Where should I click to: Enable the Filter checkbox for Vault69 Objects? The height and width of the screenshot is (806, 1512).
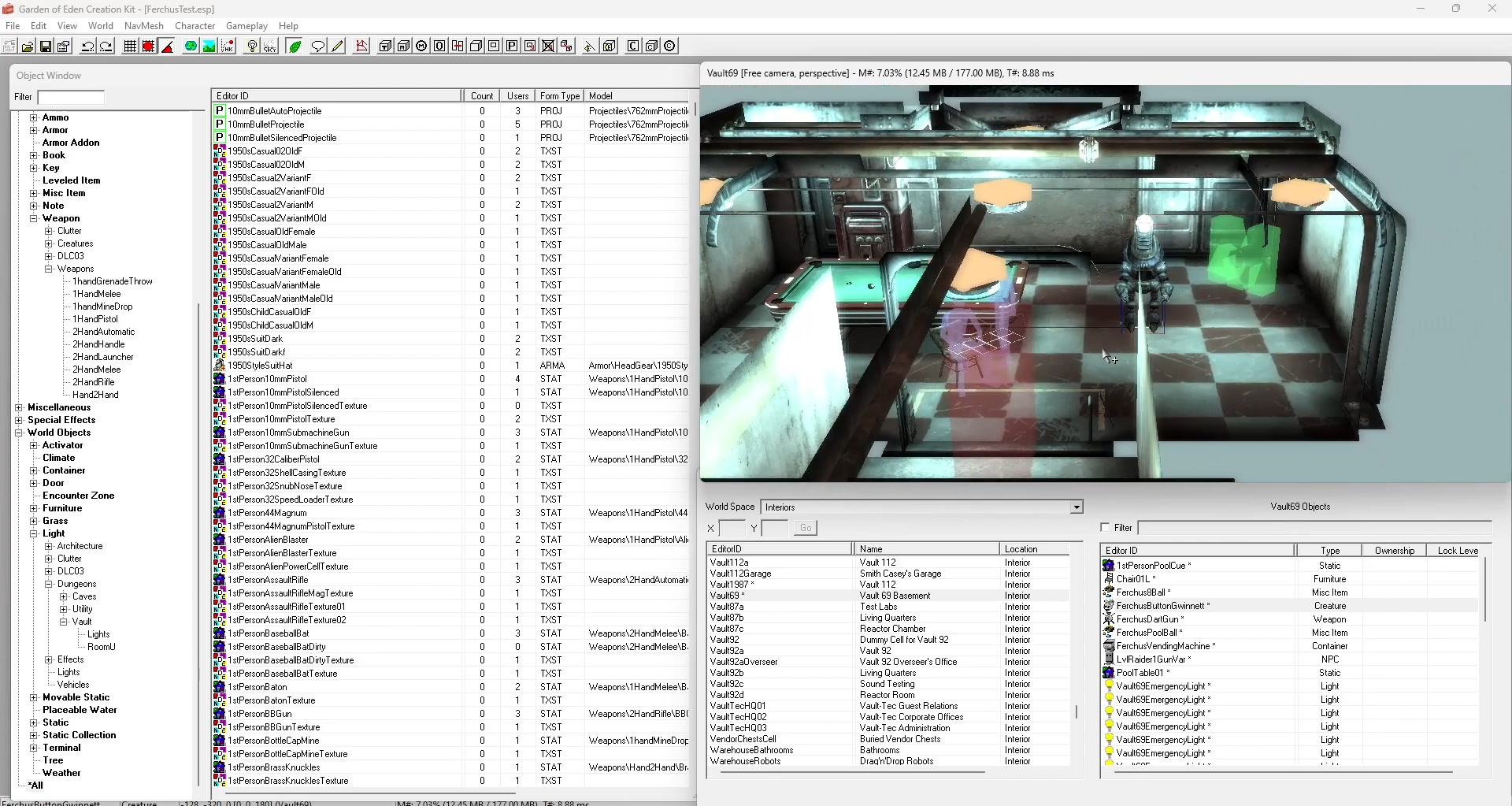(1105, 528)
